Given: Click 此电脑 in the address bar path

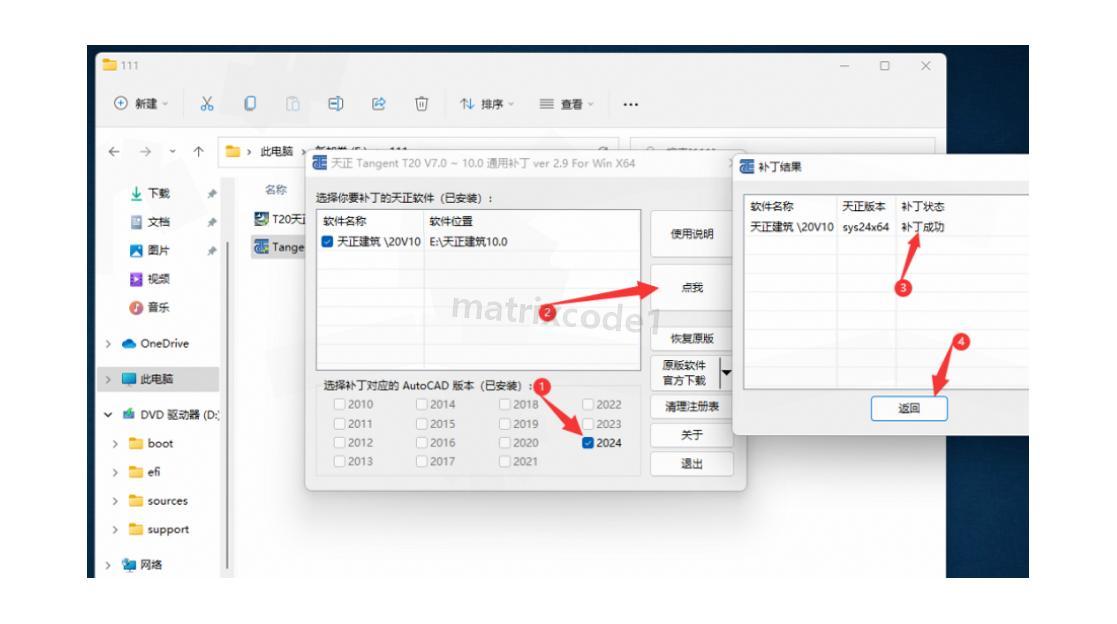Looking at the screenshot, I should click(276, 152).
